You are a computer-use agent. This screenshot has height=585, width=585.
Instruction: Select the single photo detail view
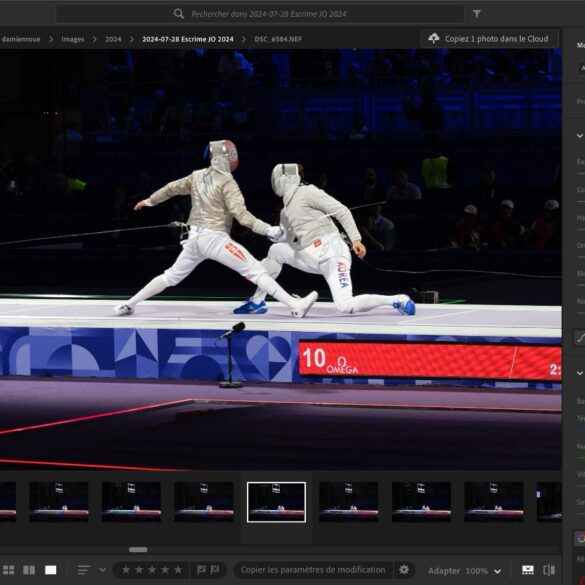coord(51,570)
